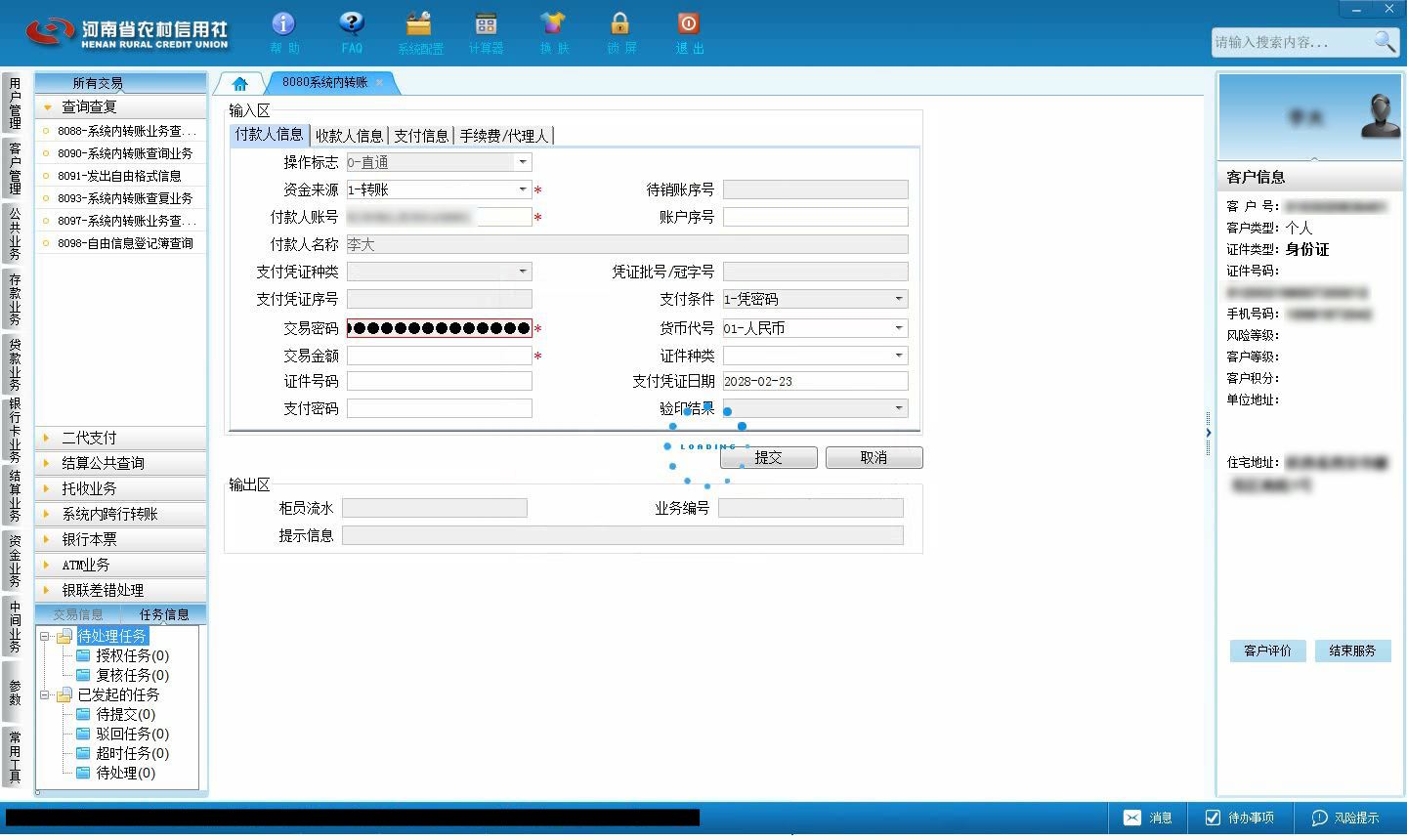The height and width of the screenshot is (840, 1407).
Task: Click the 所有交易 header button
Action: pos(120,83)
